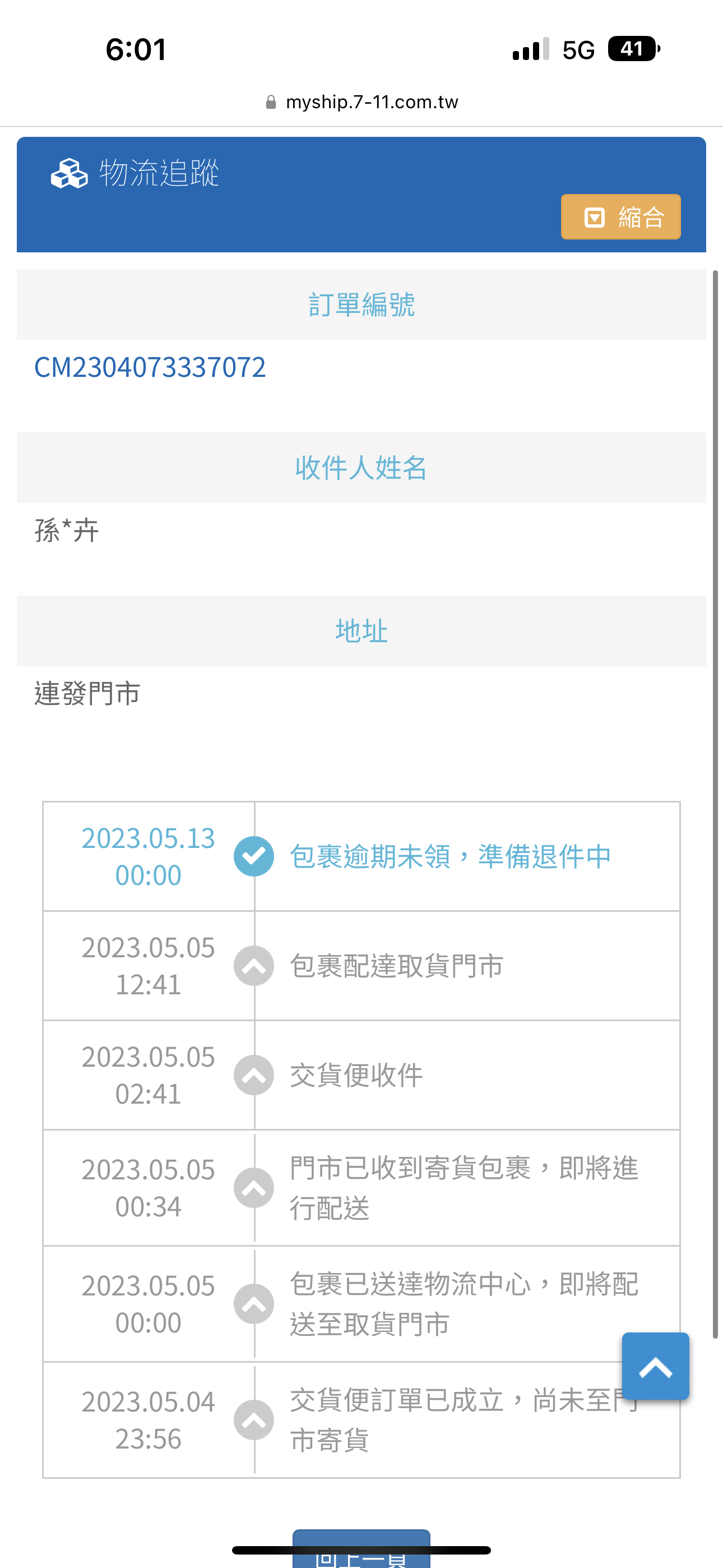Tap chevron icon beside 包裹已送達物流中心
The image size is (723, 1568).
point(254,1304)
